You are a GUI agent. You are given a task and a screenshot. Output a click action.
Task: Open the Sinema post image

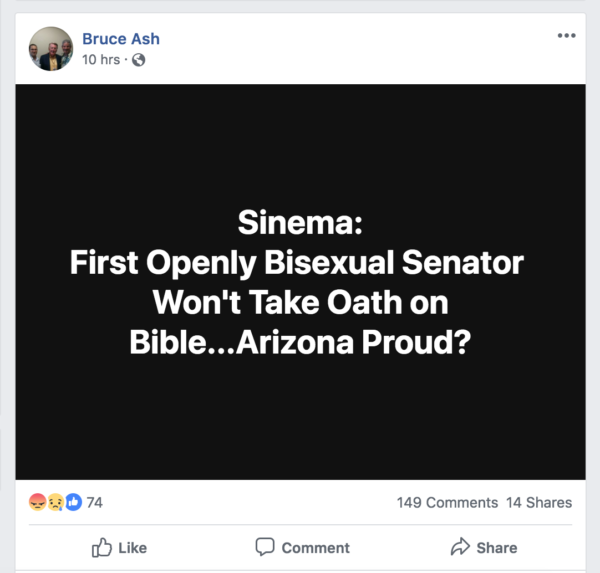click(x=300, y=282)
